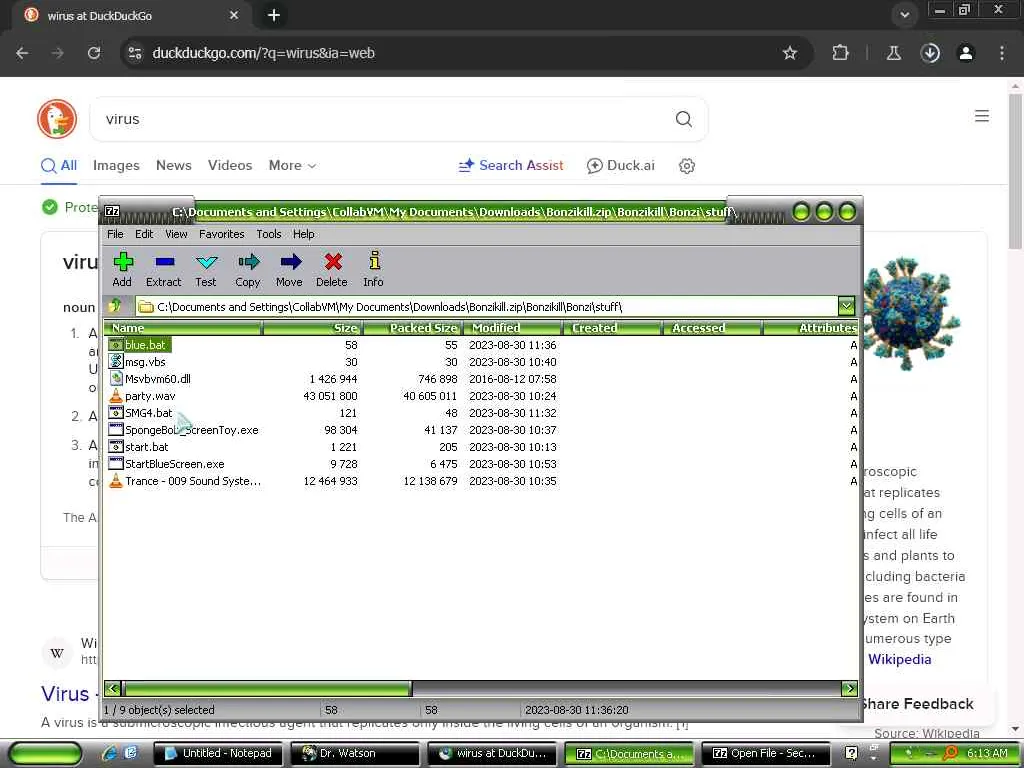Click the Search Assist link

[511, 165]
